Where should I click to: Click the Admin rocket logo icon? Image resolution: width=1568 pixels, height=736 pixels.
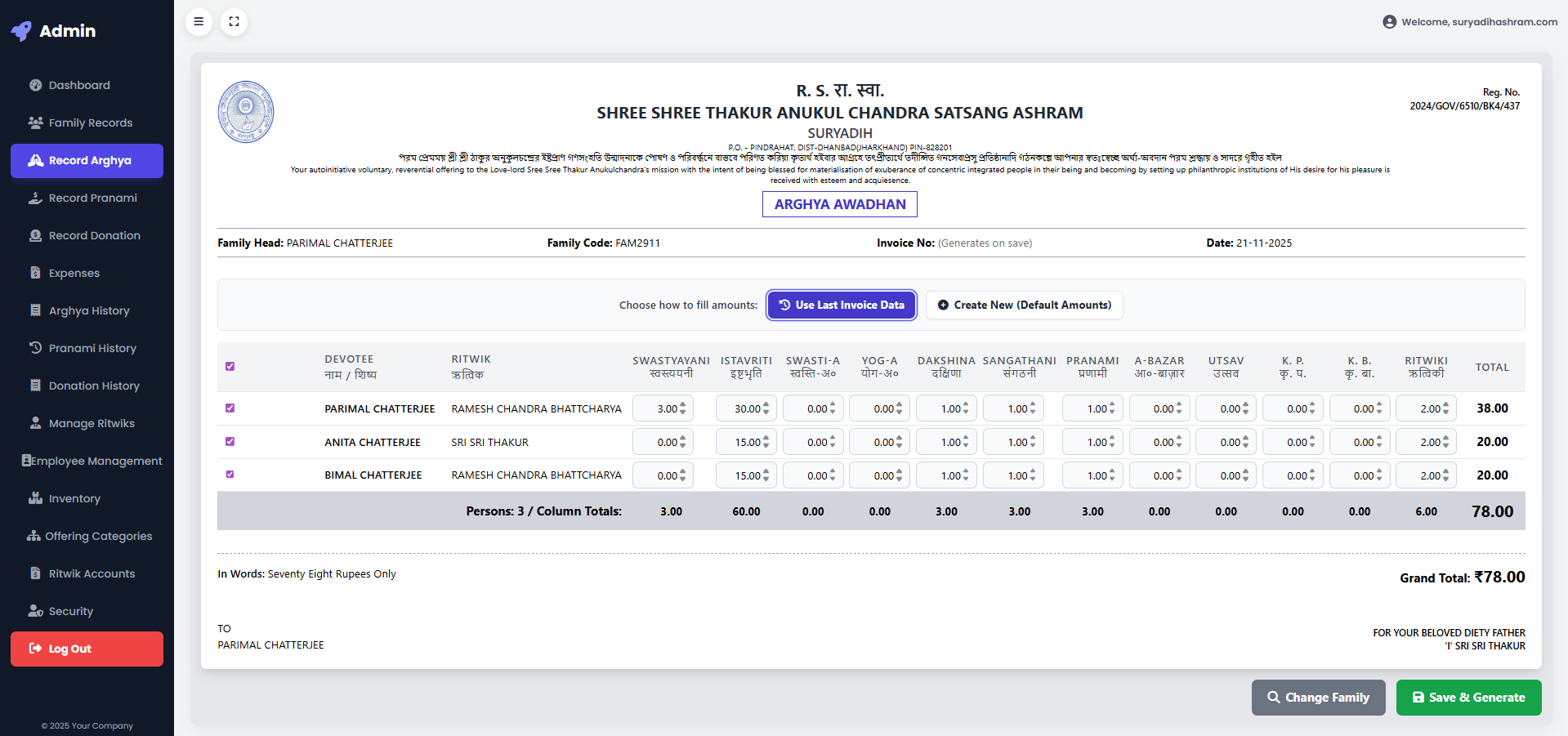click(x=22, y=31)
